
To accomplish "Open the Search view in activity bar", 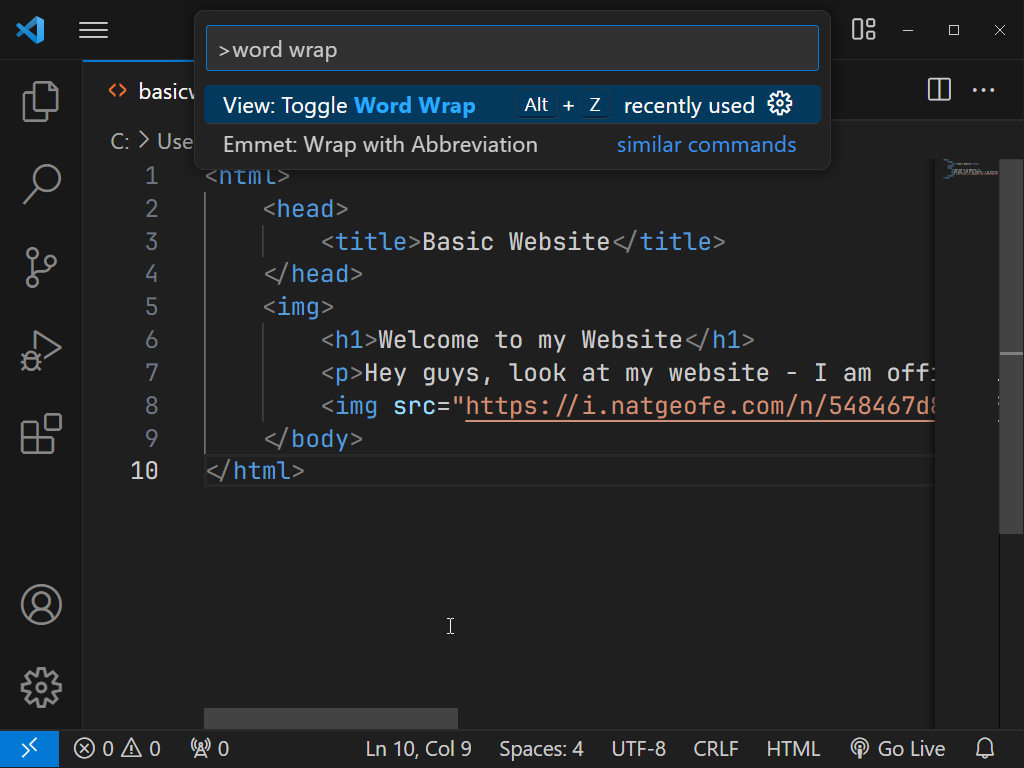I will coord(41,184).
